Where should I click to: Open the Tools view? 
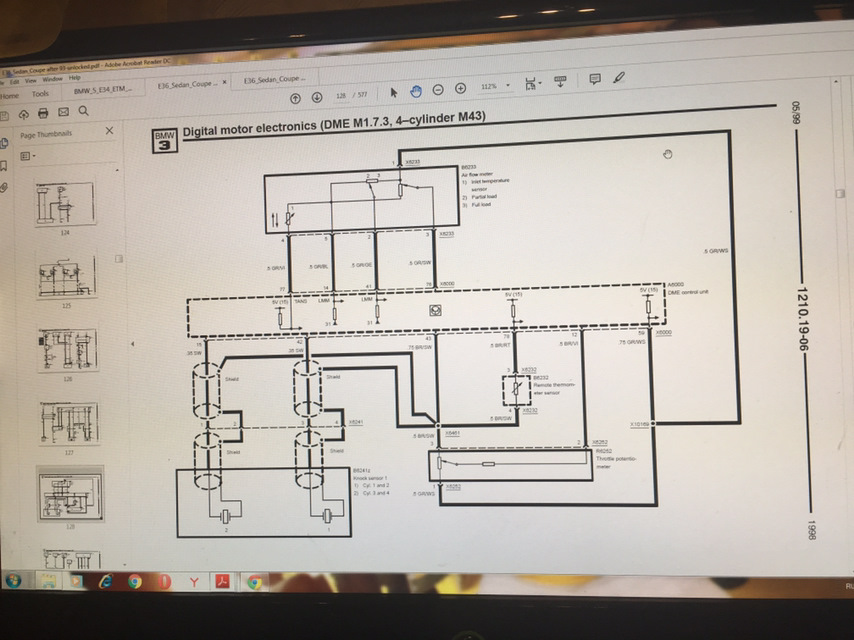(x=40, y=94)
